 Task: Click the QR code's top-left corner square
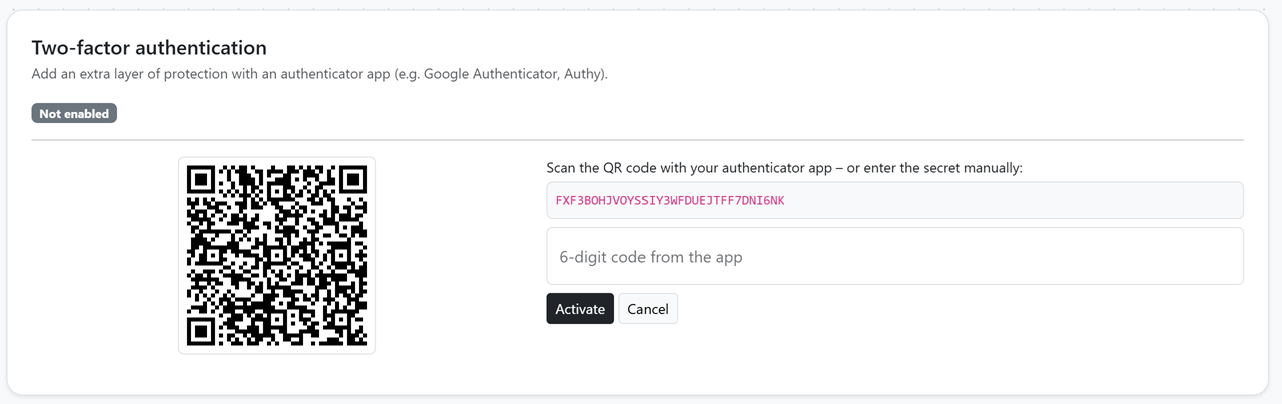click(202, 180)
